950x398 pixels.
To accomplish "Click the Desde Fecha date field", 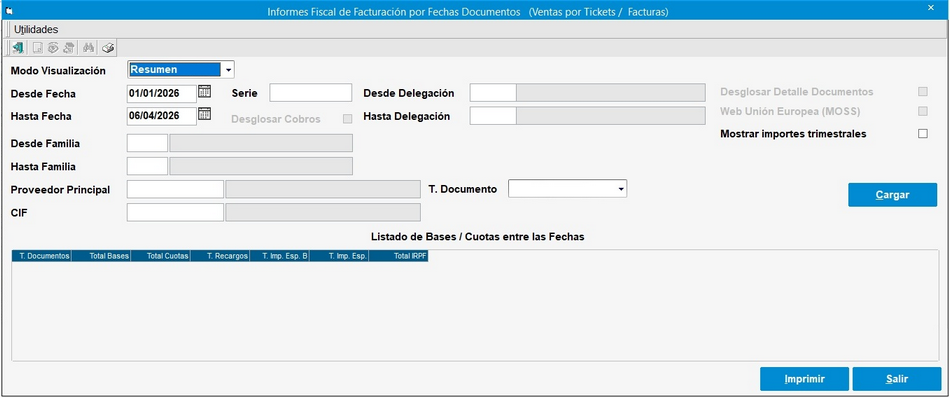I will [162, 93].
